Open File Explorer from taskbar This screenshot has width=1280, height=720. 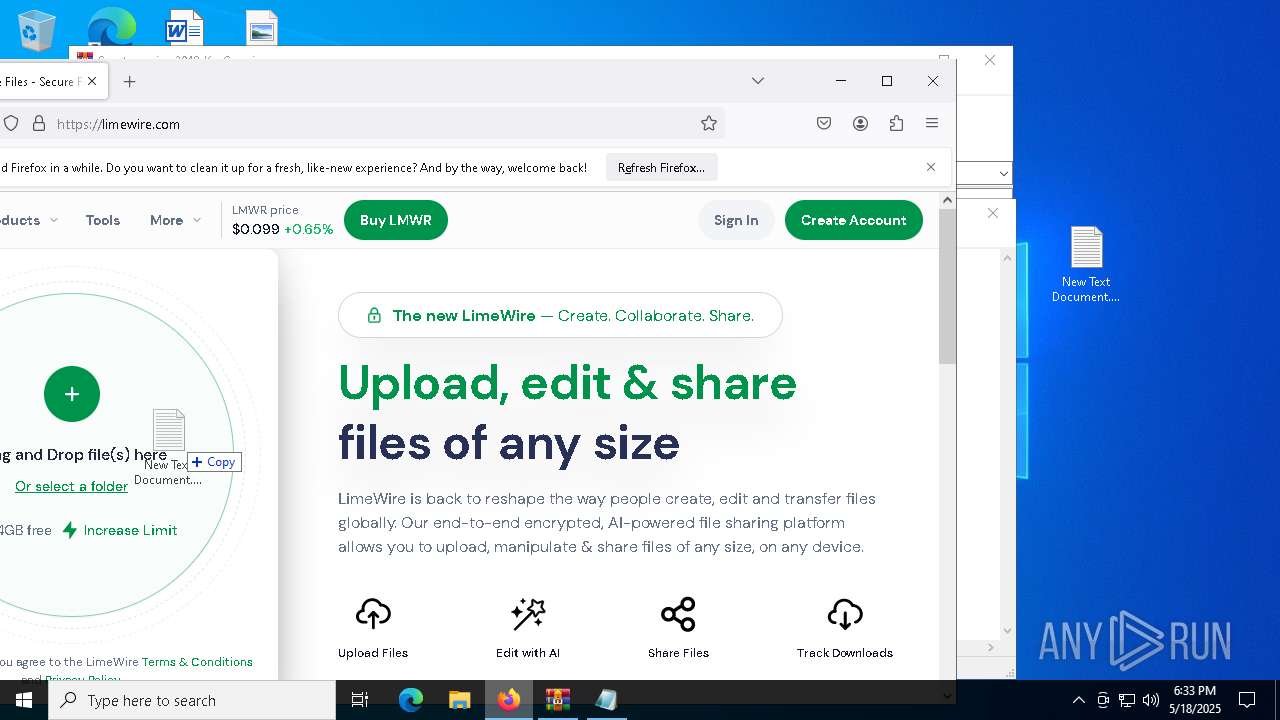[x=459, y=700]
